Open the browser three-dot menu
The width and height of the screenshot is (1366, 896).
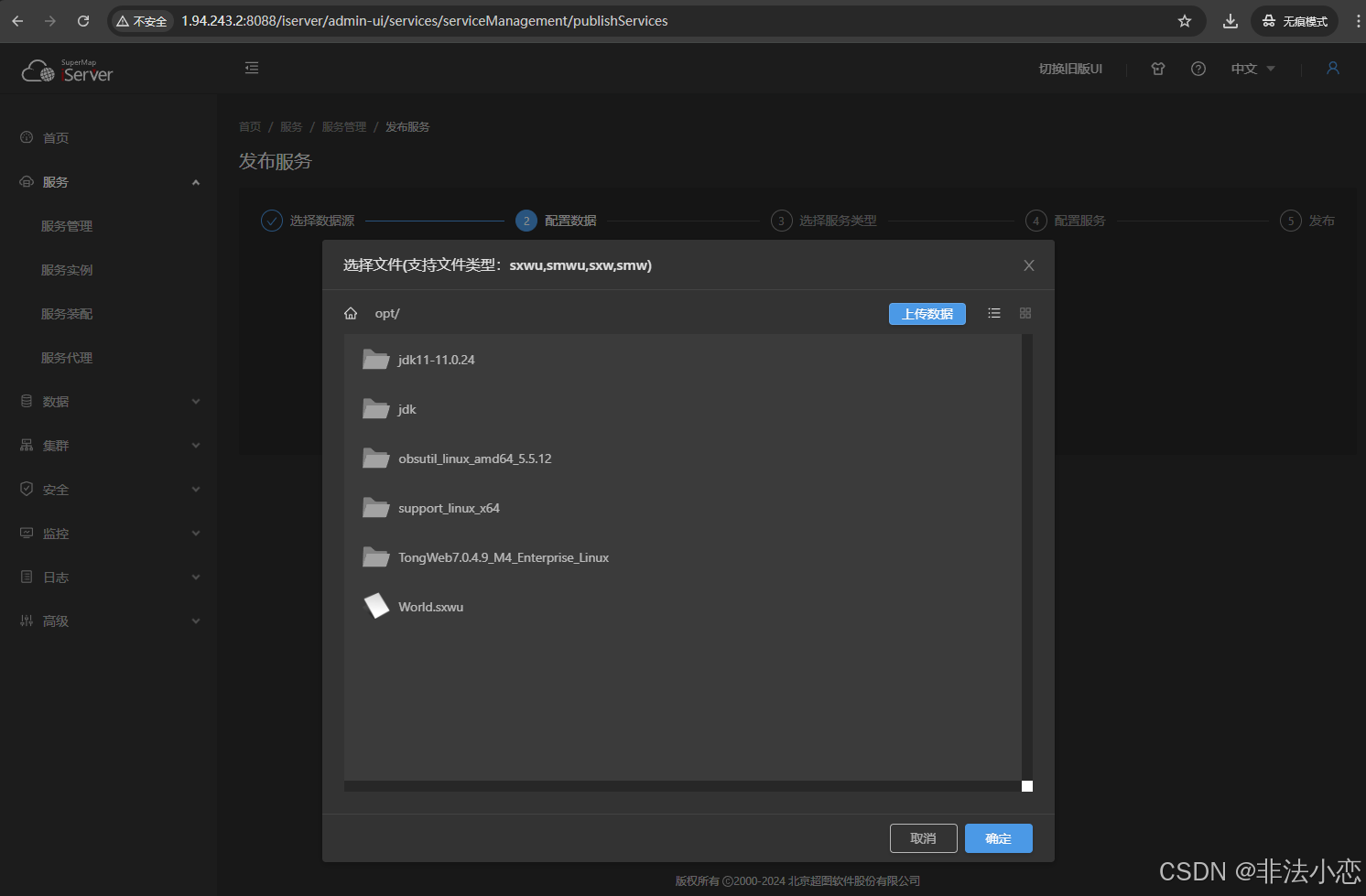click(x=1358, y=21)
